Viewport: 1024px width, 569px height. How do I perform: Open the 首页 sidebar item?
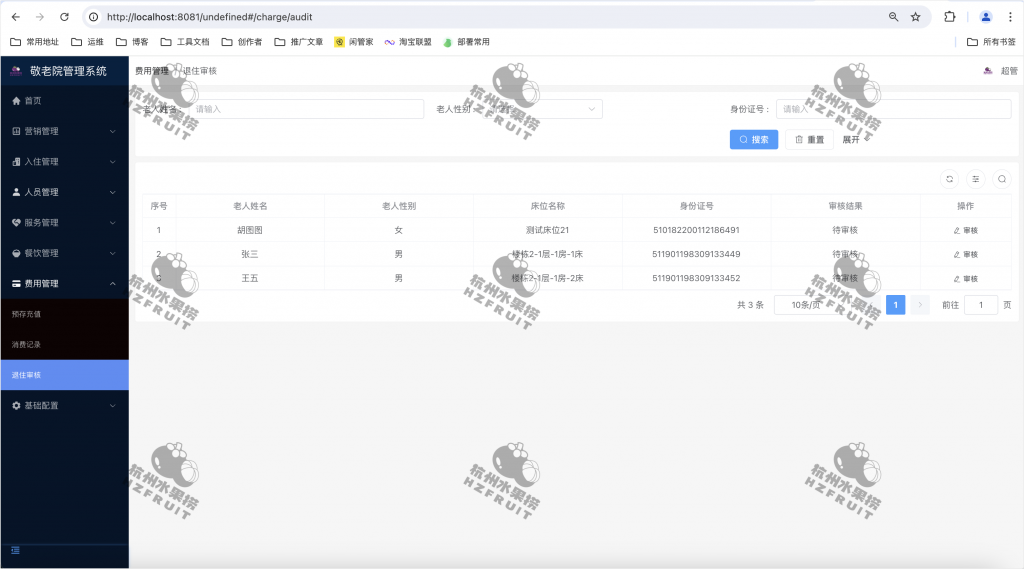(65, 101)
